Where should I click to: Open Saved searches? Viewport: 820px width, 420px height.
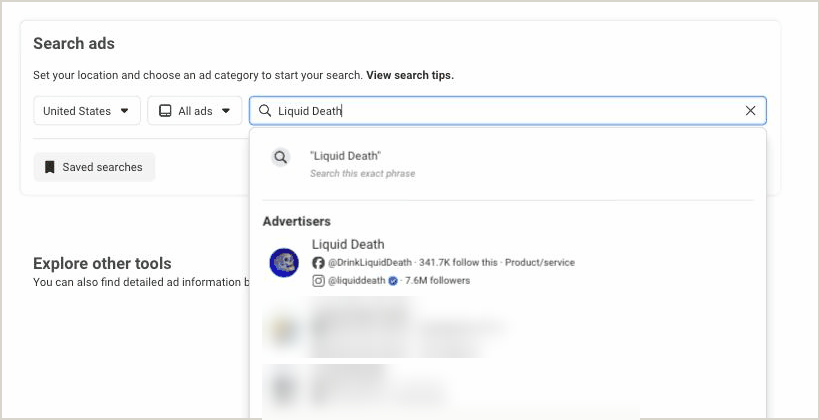tap(94, 167)
